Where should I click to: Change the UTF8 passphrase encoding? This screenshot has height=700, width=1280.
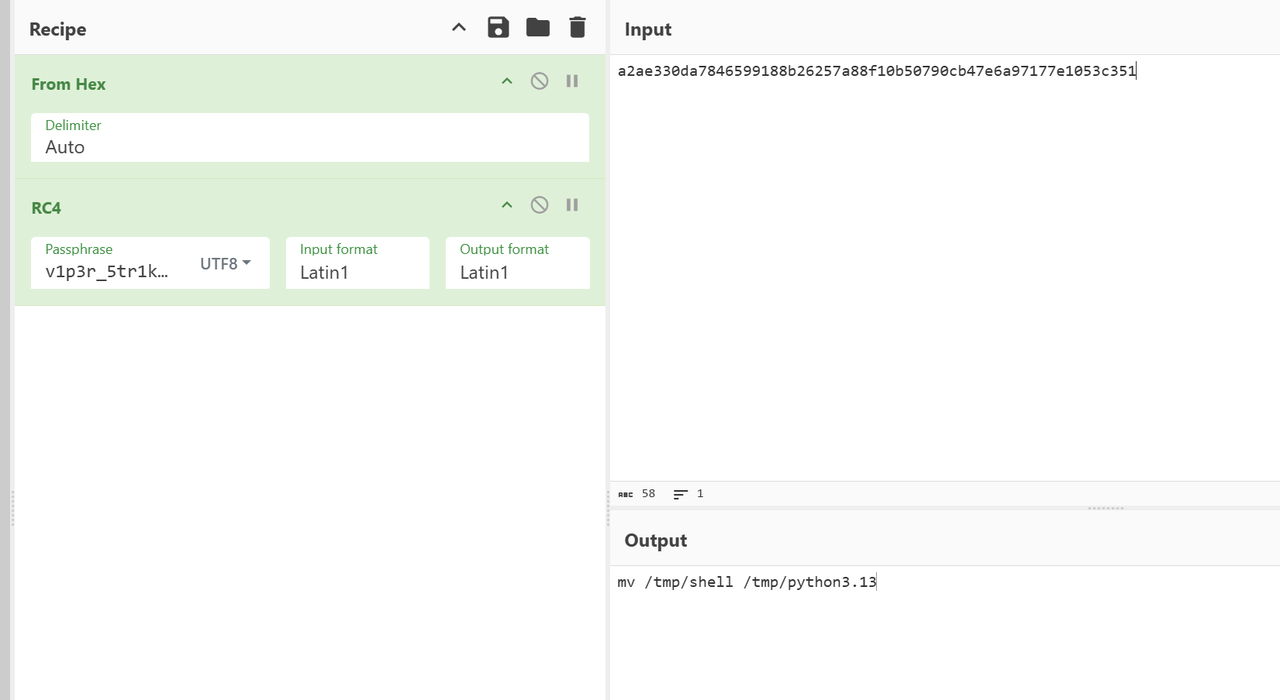click(x=225, y=264)
